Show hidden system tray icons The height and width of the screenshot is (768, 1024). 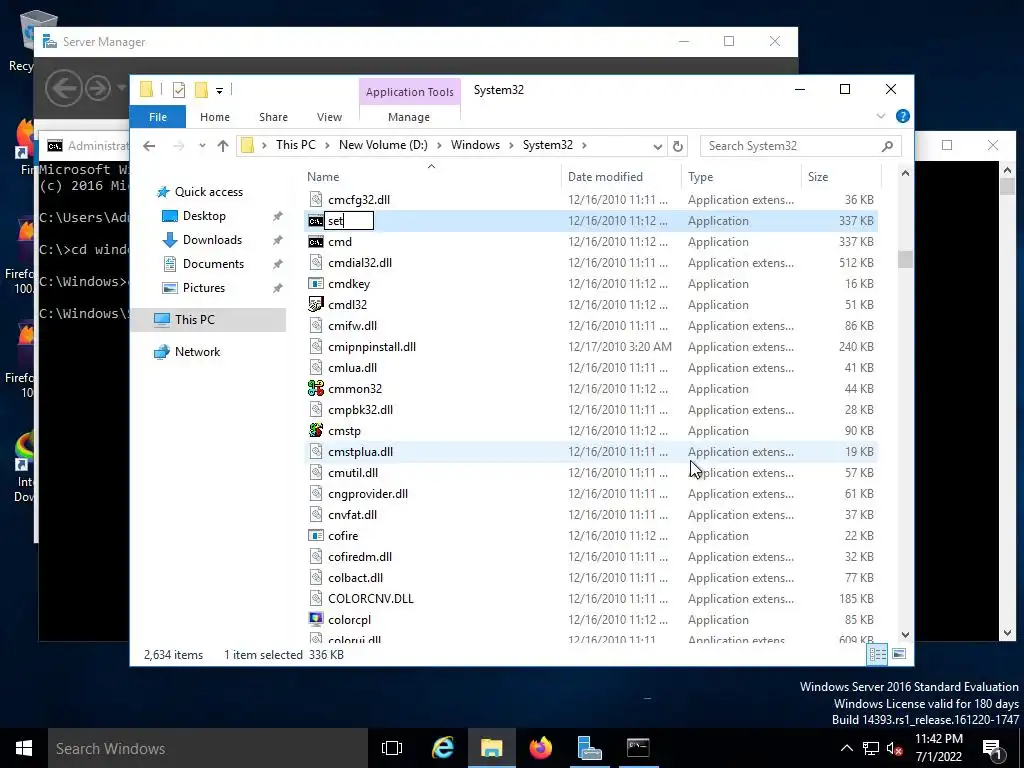point(846,748)
